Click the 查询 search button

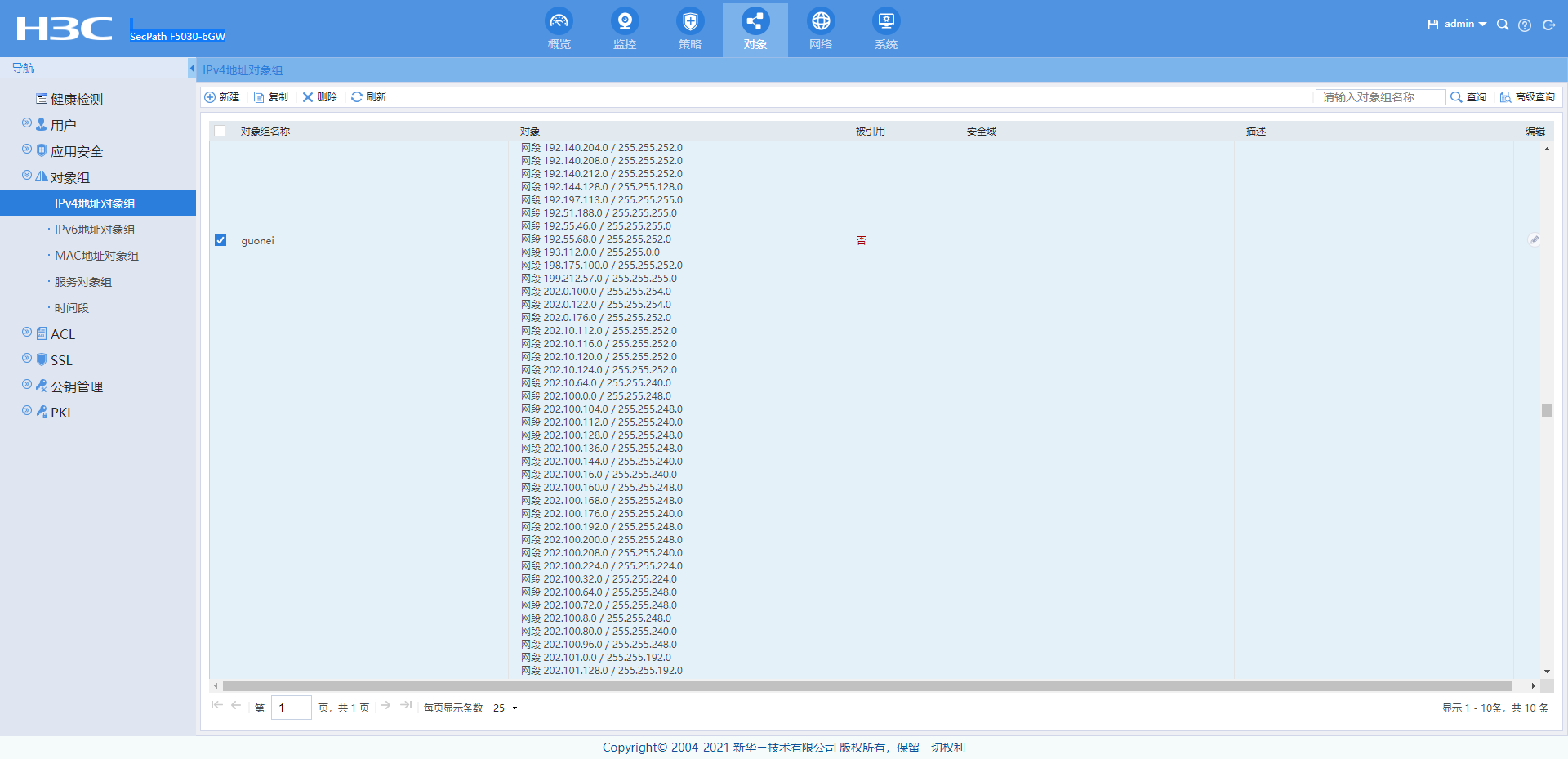pos(1468,97)
